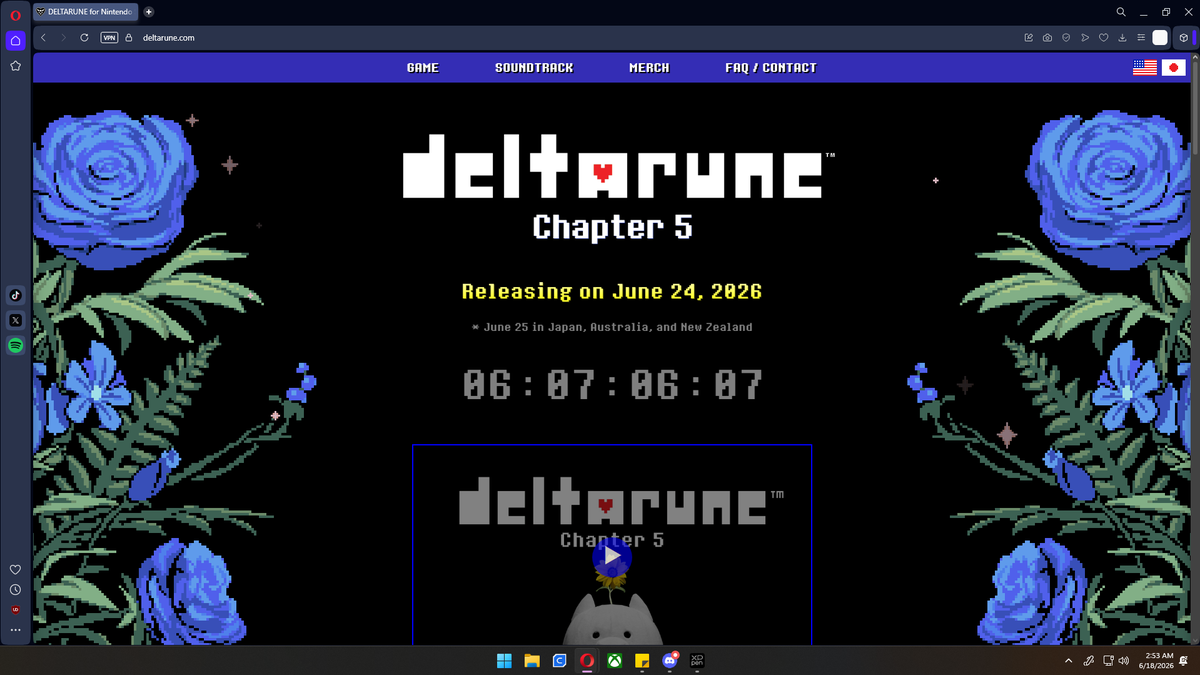Click the 'Releasing on June 24, 2026' text
1200x675 pixels.
pyautogui.click(x=612, y=292)
